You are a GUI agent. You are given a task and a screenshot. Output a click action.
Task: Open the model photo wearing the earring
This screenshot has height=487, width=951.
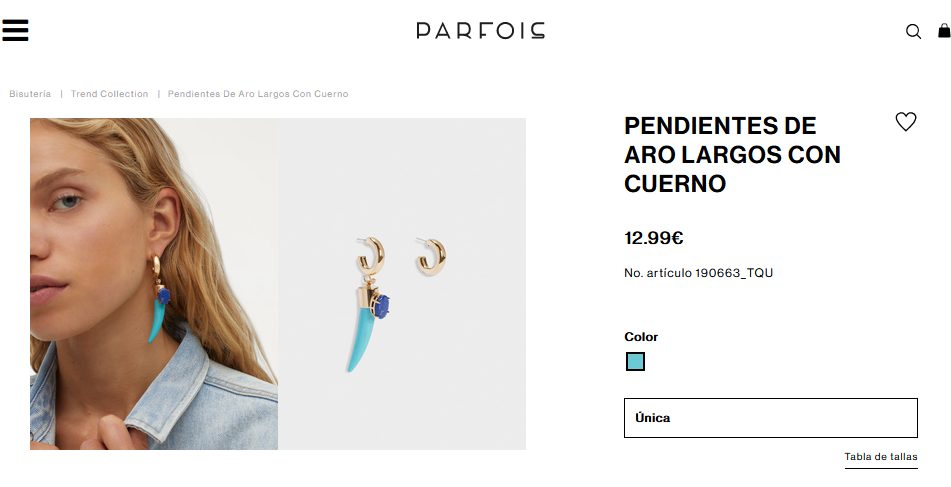click(x=154, y=284)
